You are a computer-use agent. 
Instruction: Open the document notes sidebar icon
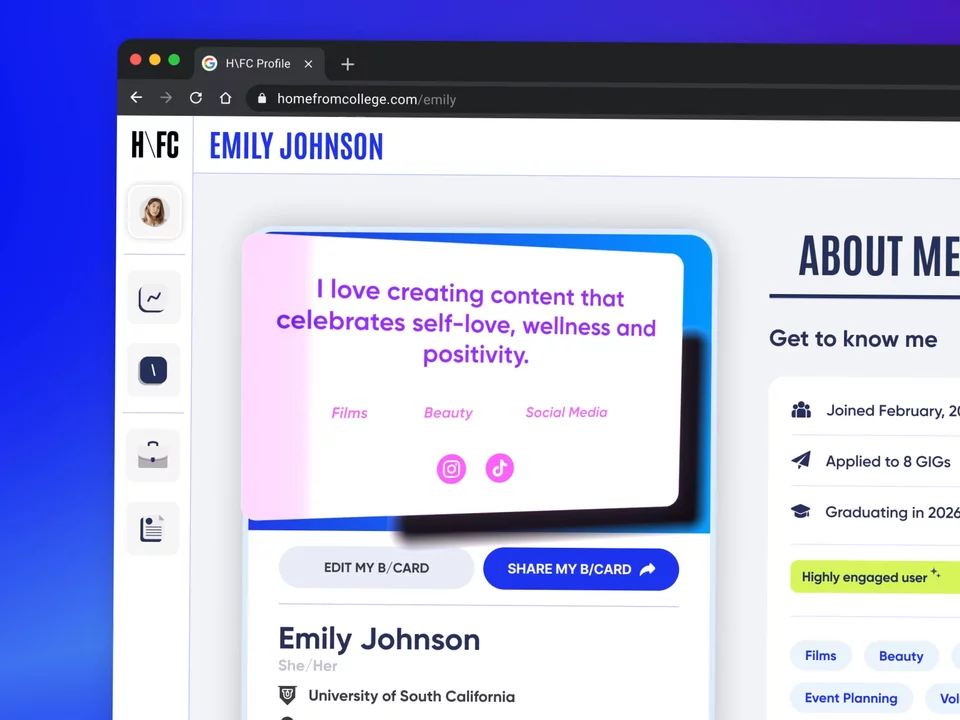click(152, 529)
